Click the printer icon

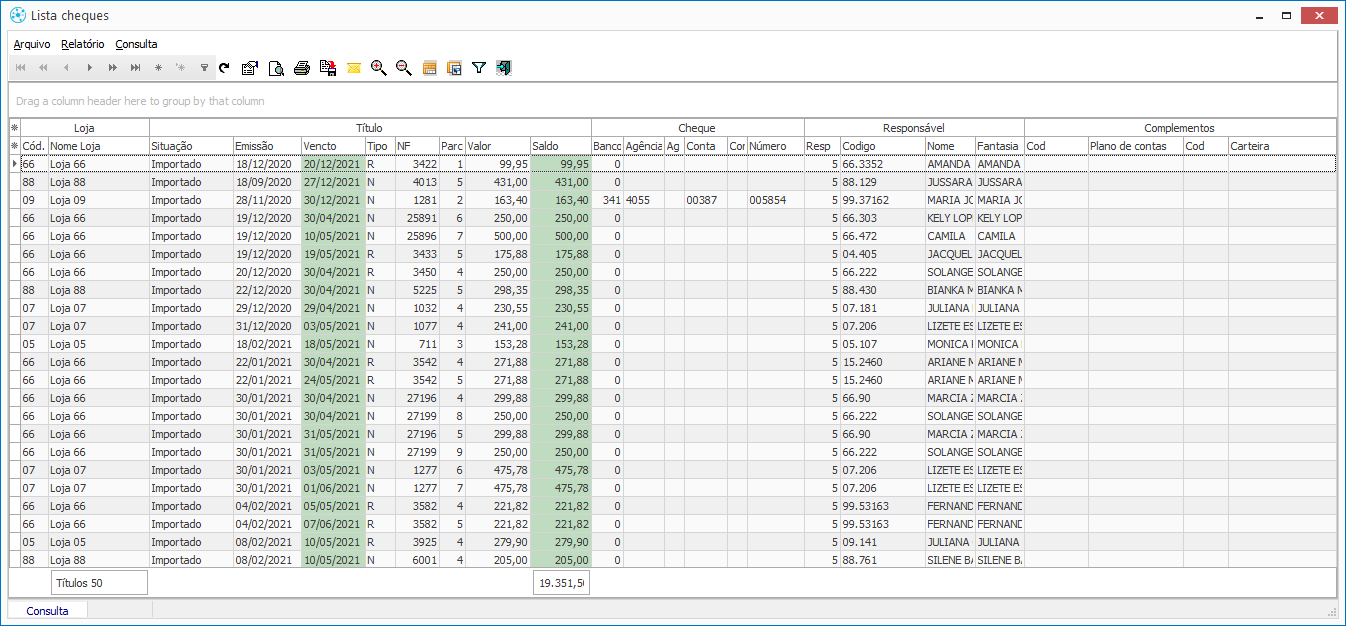coord(301,68)
